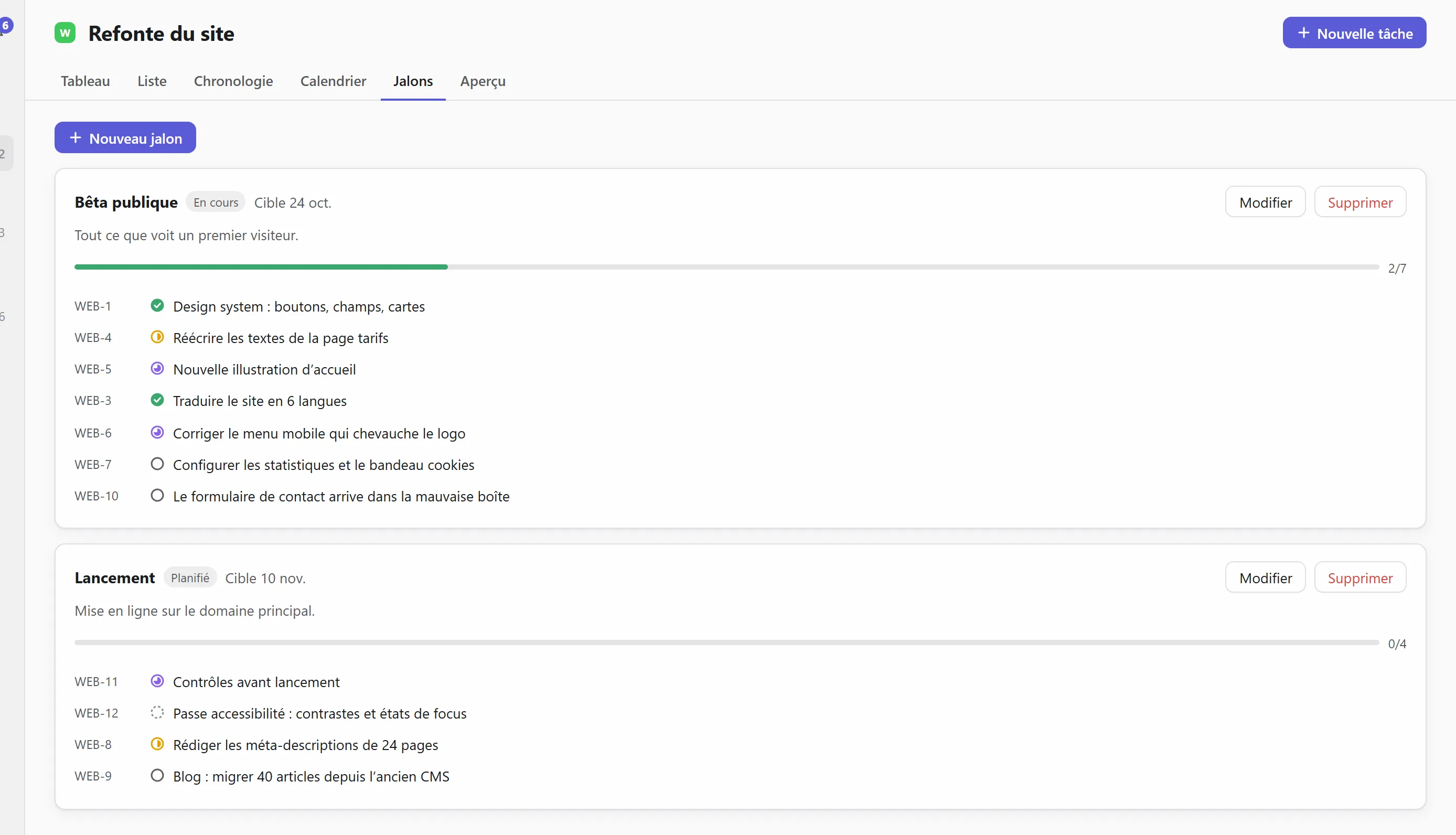Click the green W project icon

[65, 33]
